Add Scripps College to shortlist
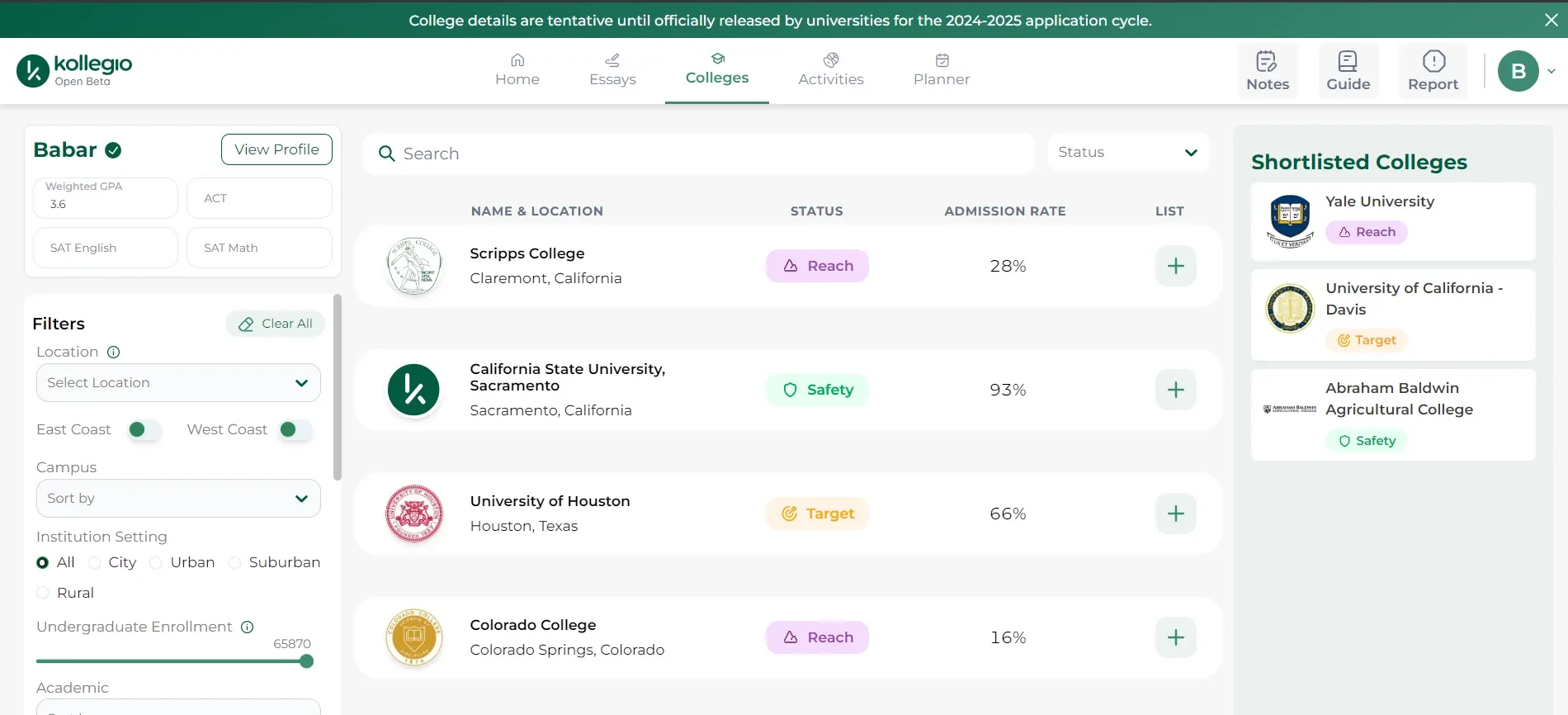 [x=1175, y=266]
